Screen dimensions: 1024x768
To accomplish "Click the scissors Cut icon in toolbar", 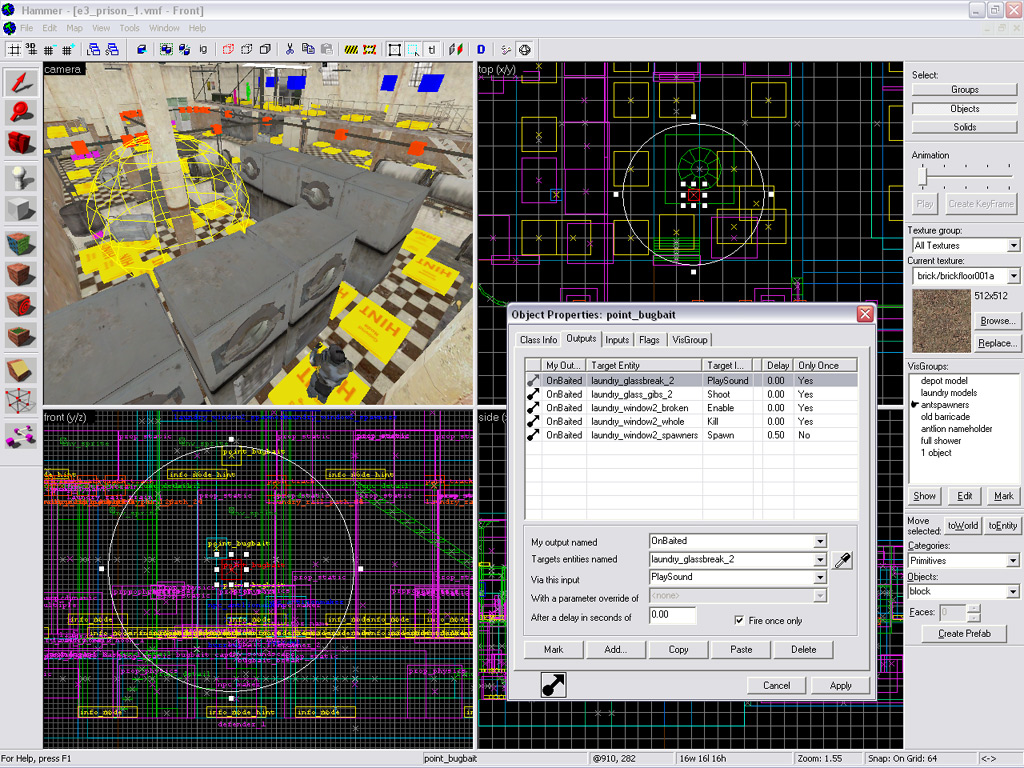I will tap(290, 49).
